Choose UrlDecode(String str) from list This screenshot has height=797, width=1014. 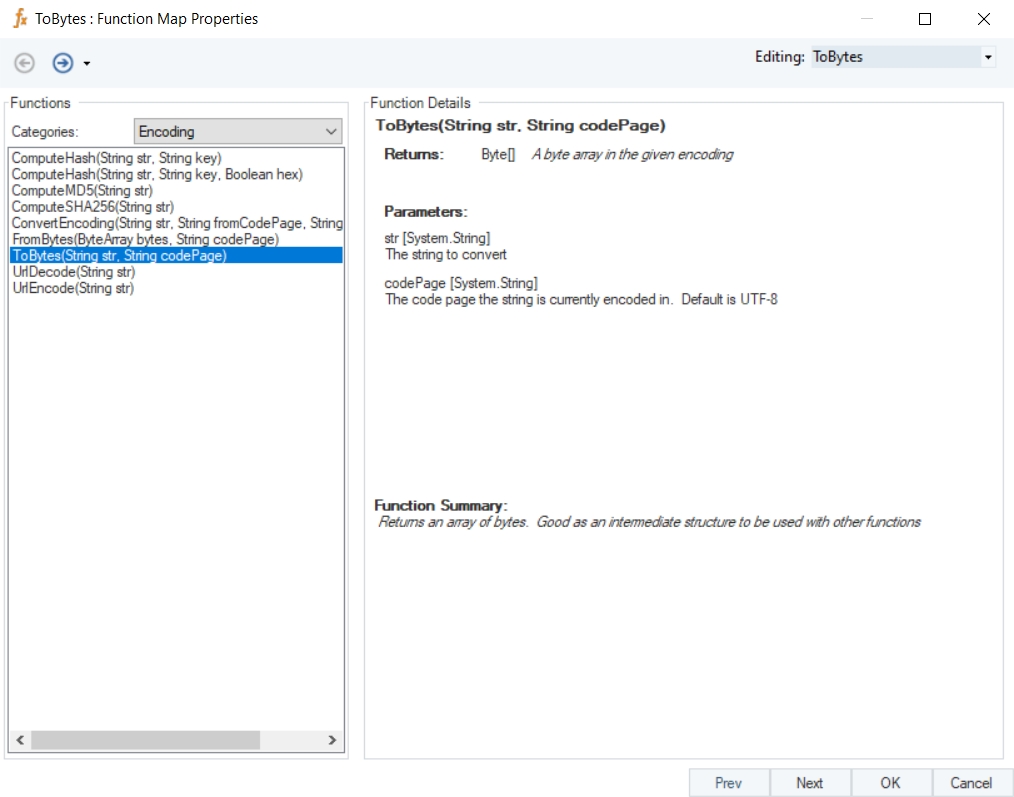tap(73, 272)
